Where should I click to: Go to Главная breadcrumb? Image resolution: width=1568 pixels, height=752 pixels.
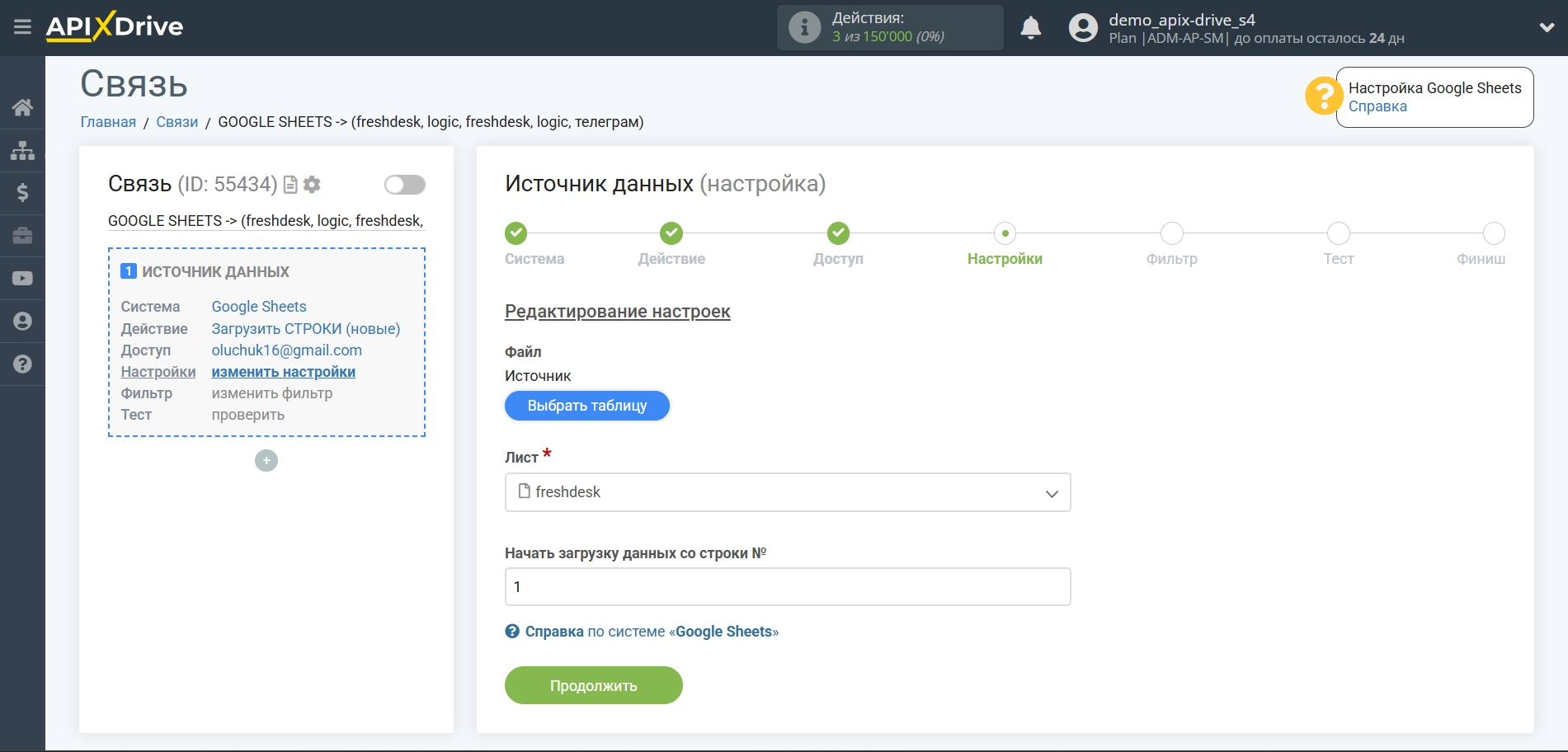tap(108, 122)
